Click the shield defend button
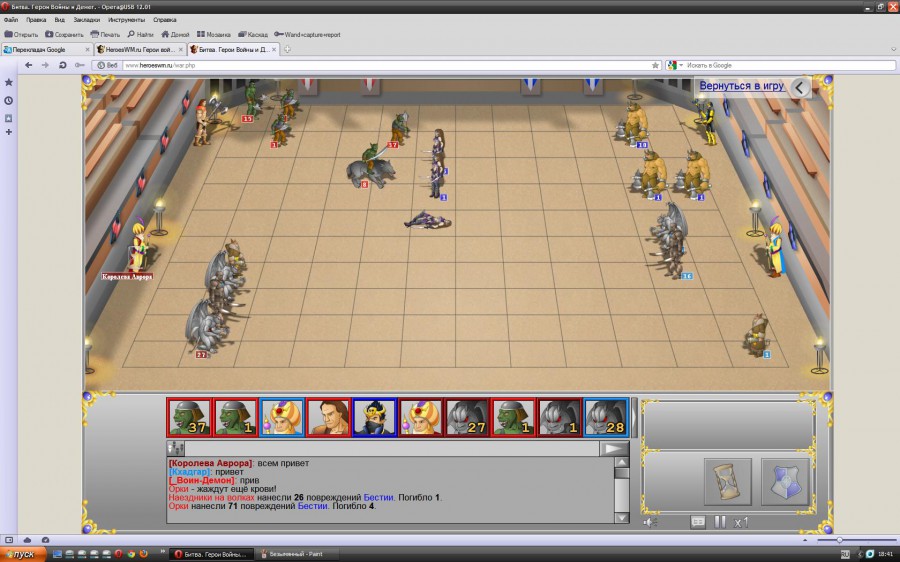Image resolution: width=900 pixels, height=562 pixels. 785,482
